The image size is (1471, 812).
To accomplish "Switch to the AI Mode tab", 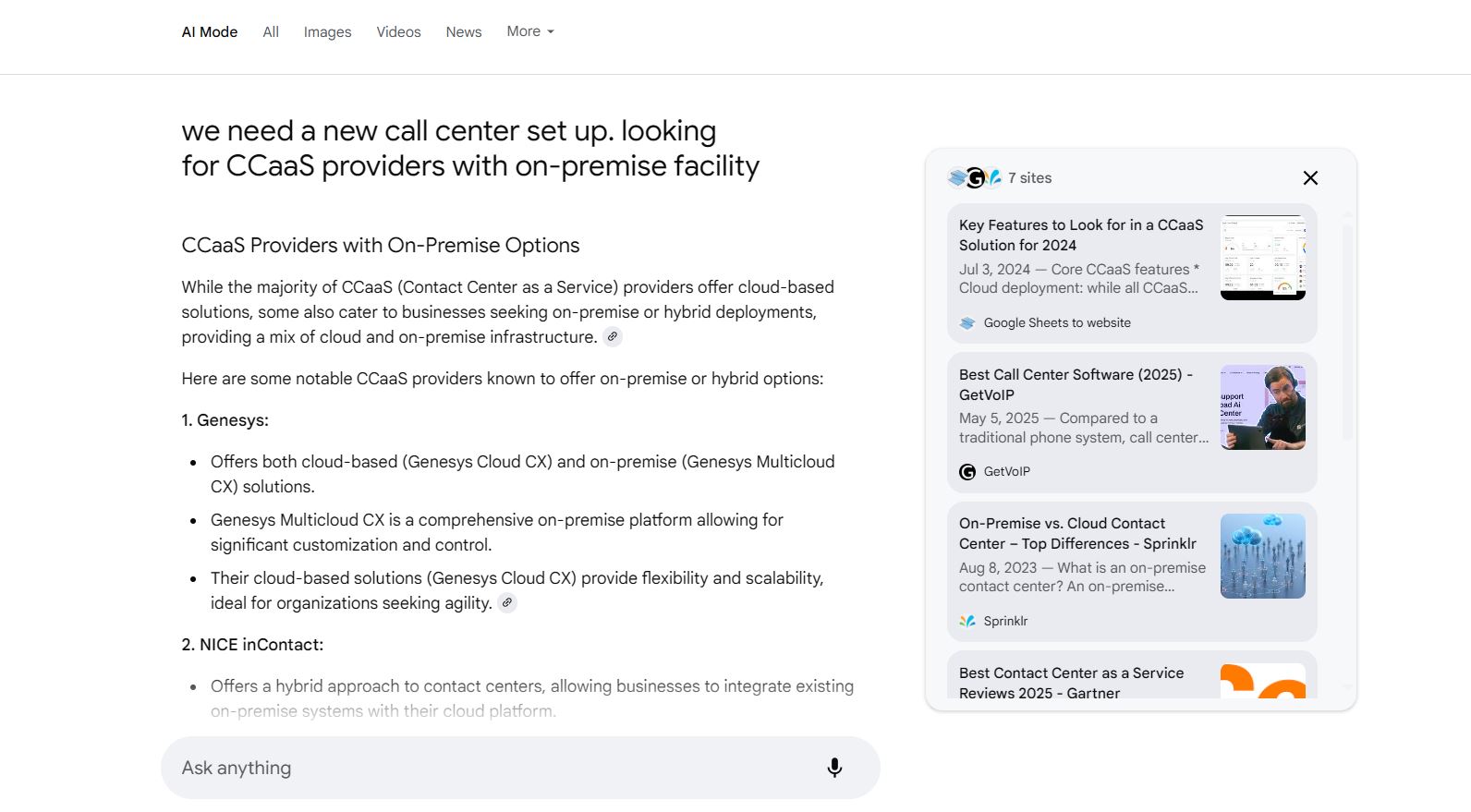I will coord(210,31).
